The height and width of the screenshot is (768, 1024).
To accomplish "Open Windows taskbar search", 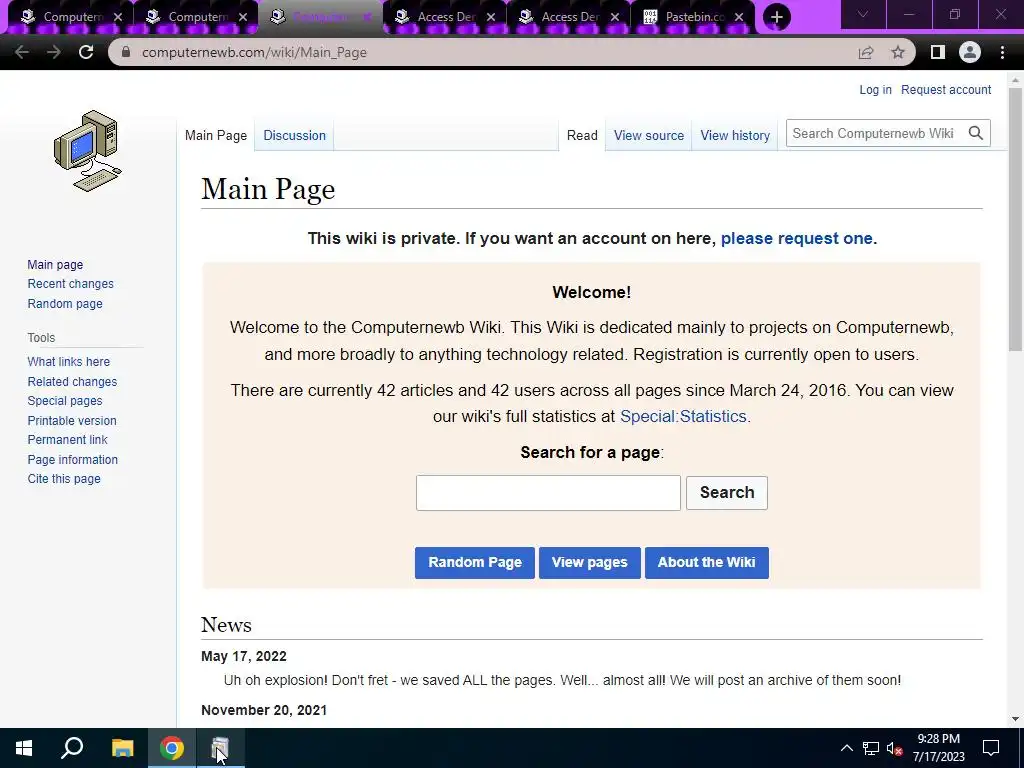I will point(72,748).
